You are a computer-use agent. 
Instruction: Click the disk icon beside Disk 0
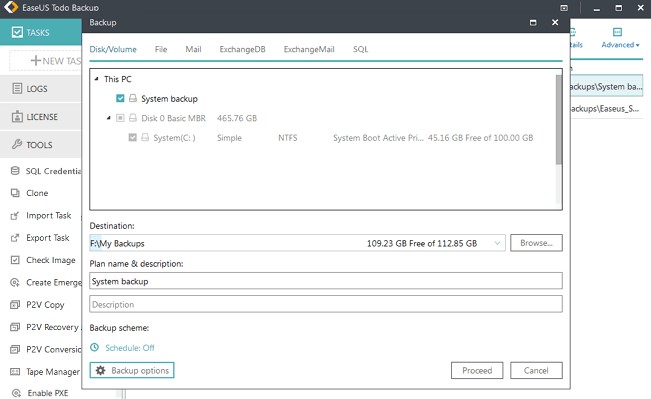[x=132, y=118]
